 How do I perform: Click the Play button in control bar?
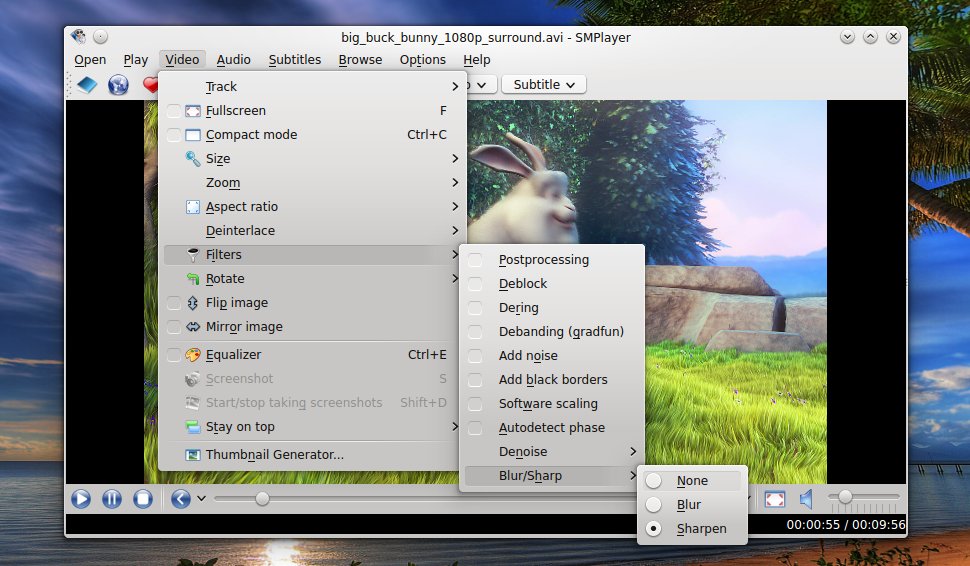[81, 499]
